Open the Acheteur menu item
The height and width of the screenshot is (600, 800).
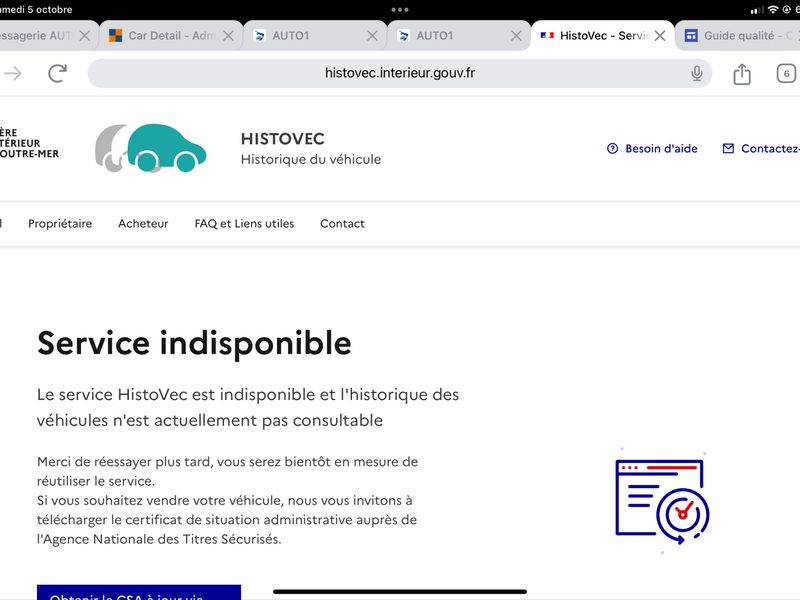click(143, 223)
